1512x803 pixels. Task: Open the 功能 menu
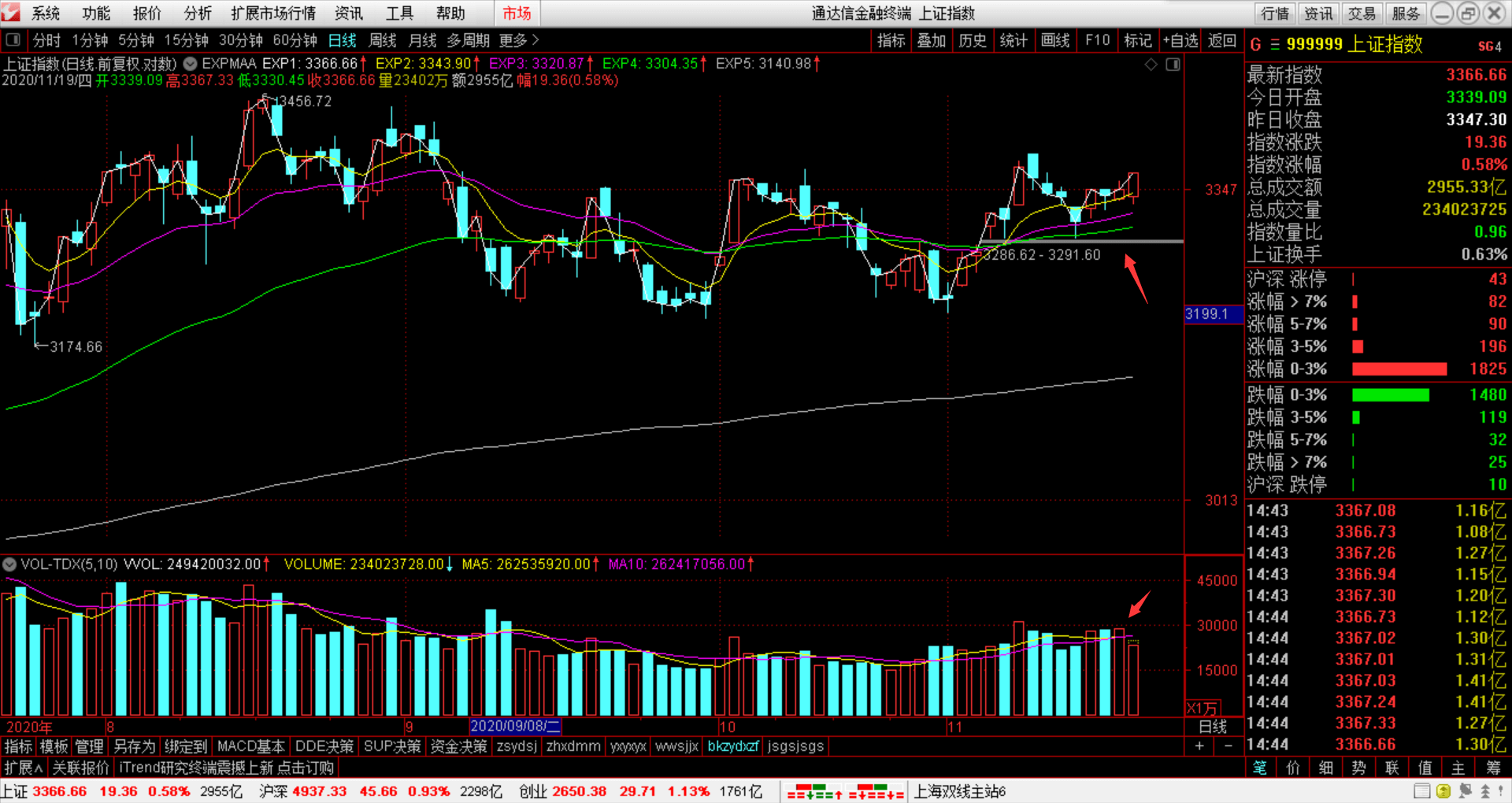click(x=96, y=13)
